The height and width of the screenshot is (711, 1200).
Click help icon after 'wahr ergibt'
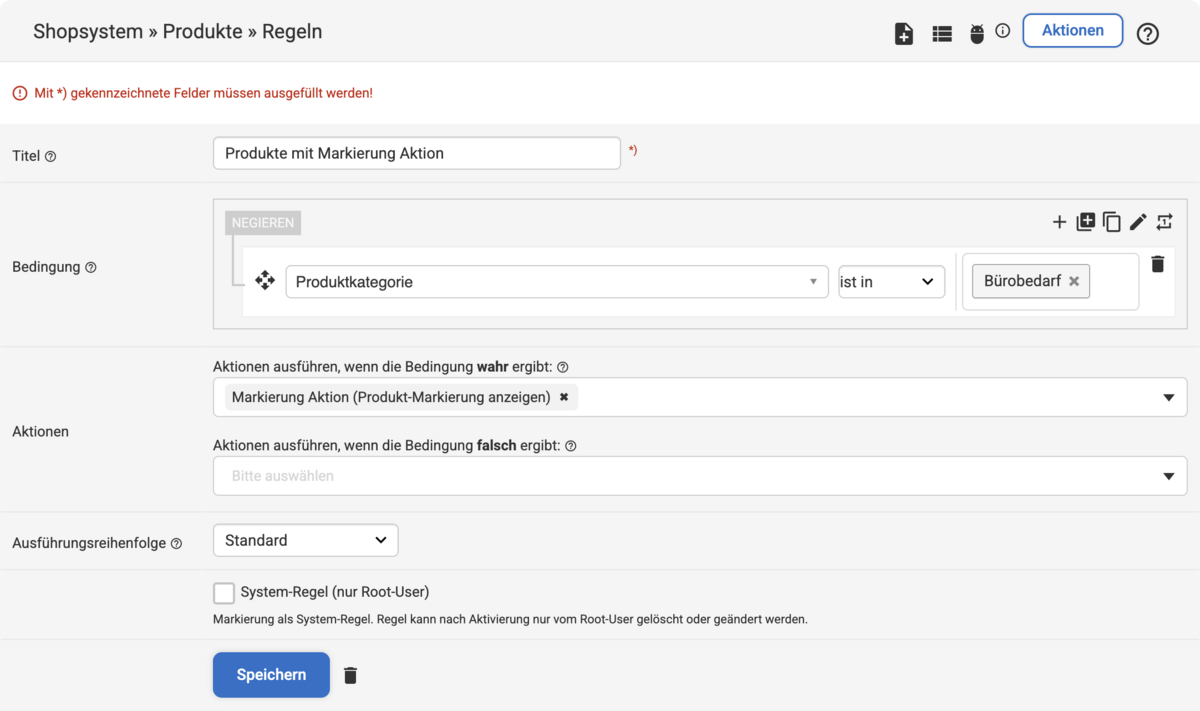pos(563,368)
